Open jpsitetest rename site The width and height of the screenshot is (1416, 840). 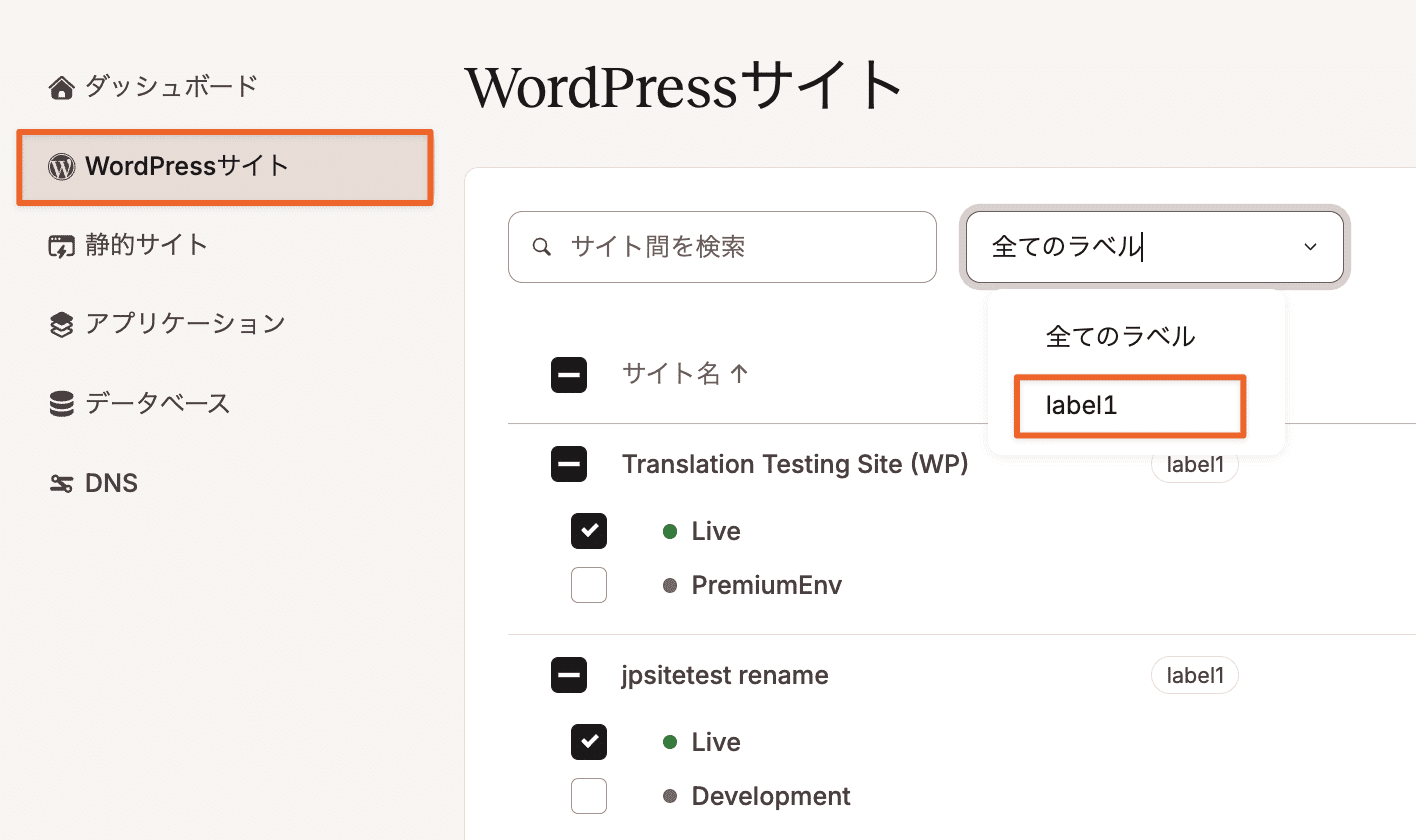[x=725, y=675]
